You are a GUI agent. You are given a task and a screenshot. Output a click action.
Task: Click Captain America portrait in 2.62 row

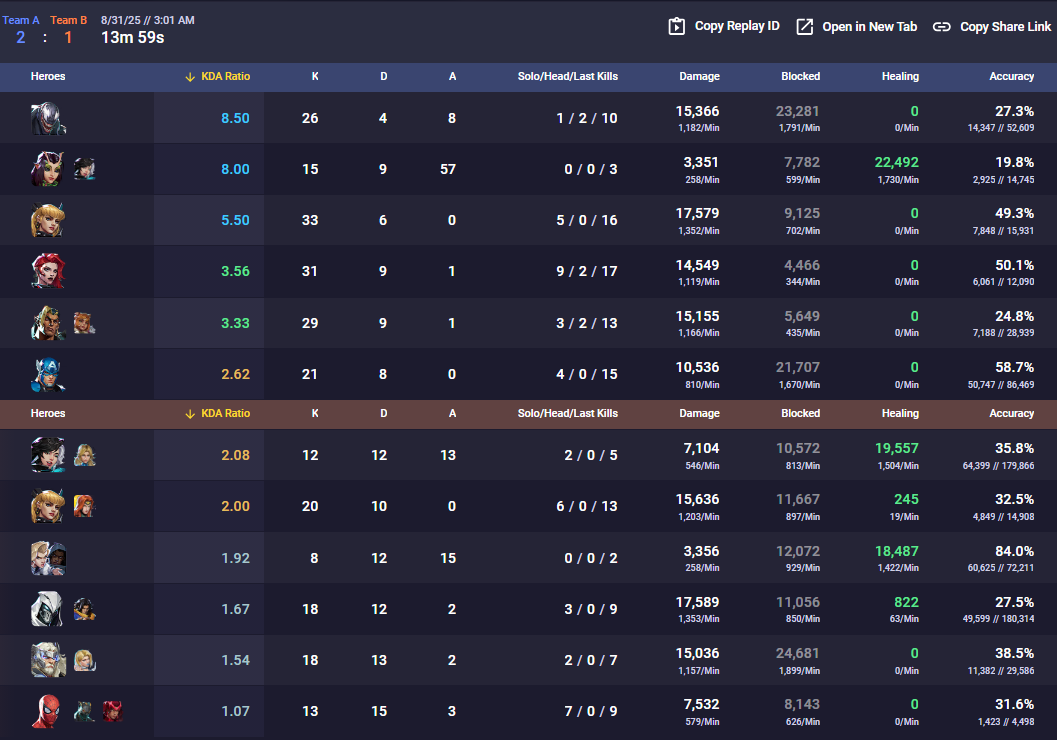tap(48, 374)
